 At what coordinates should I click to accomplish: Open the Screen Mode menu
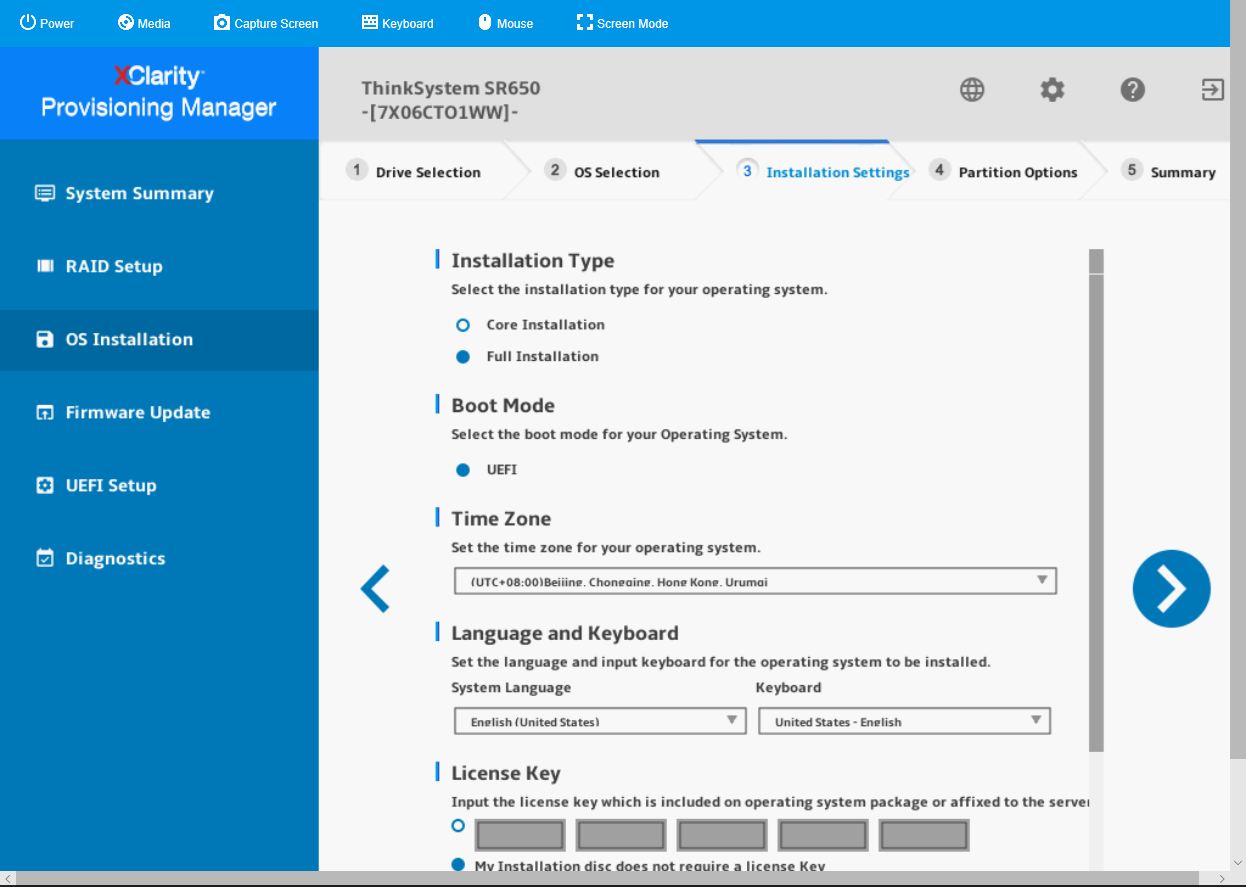coord(622,23)
